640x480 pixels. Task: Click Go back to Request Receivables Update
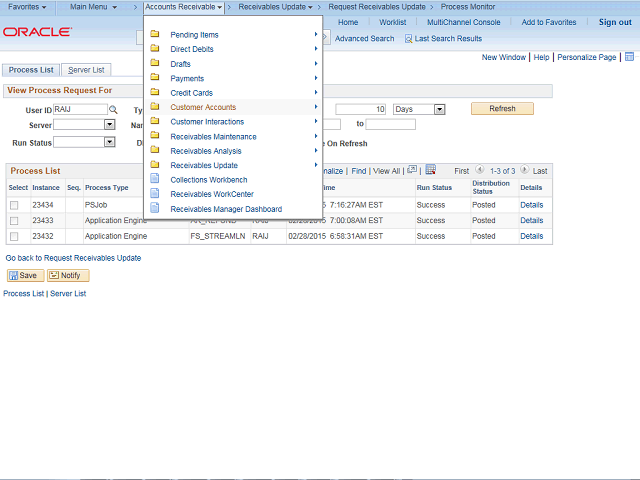[73, 258]
